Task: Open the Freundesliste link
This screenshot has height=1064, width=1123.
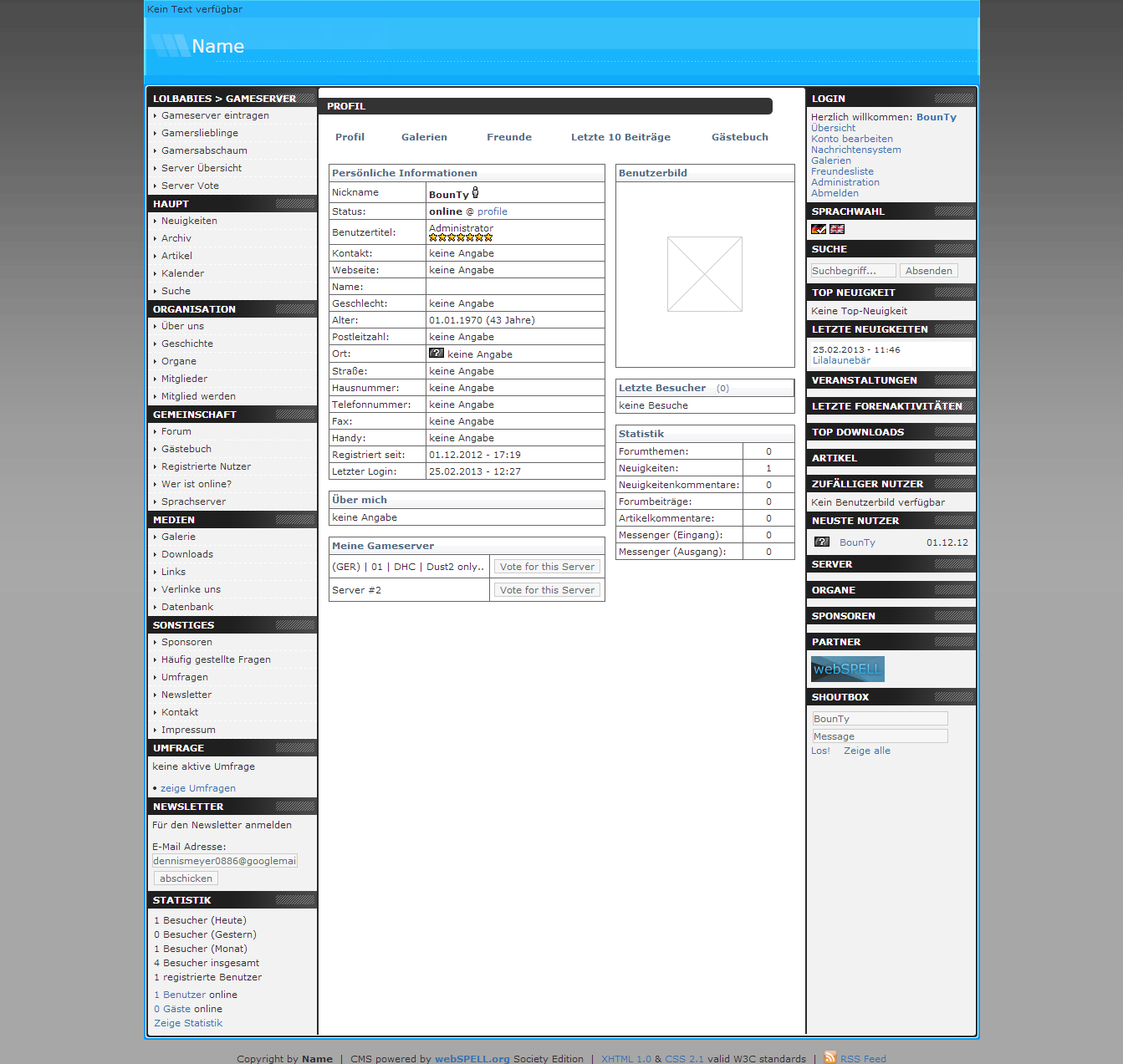Action: tap(842, 171)
